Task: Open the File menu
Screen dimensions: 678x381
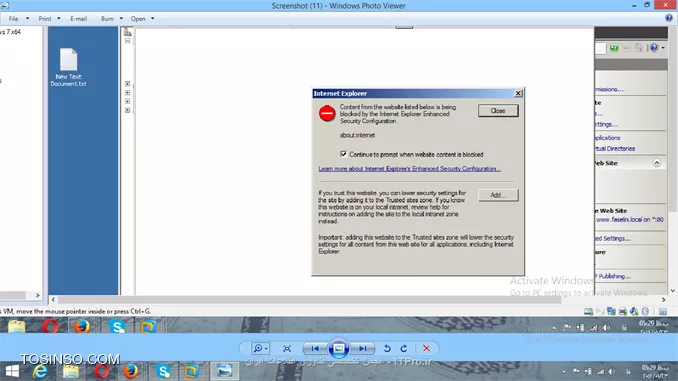Action: point(19,19)
